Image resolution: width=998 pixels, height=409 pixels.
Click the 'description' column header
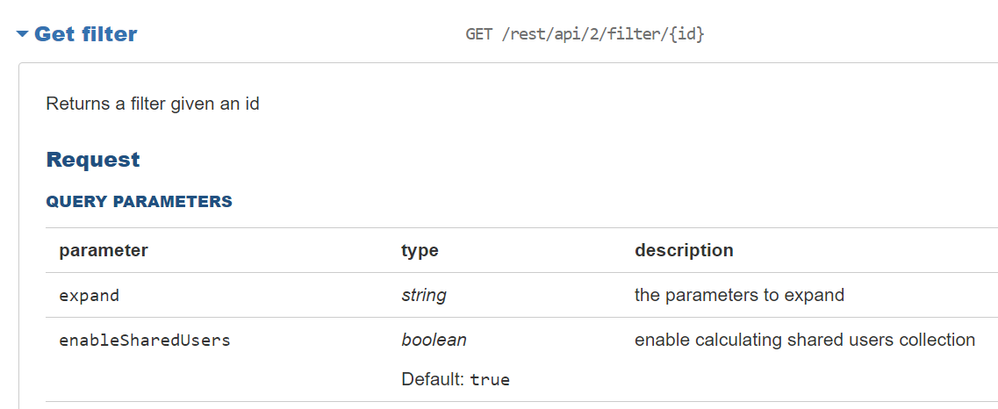684,250
